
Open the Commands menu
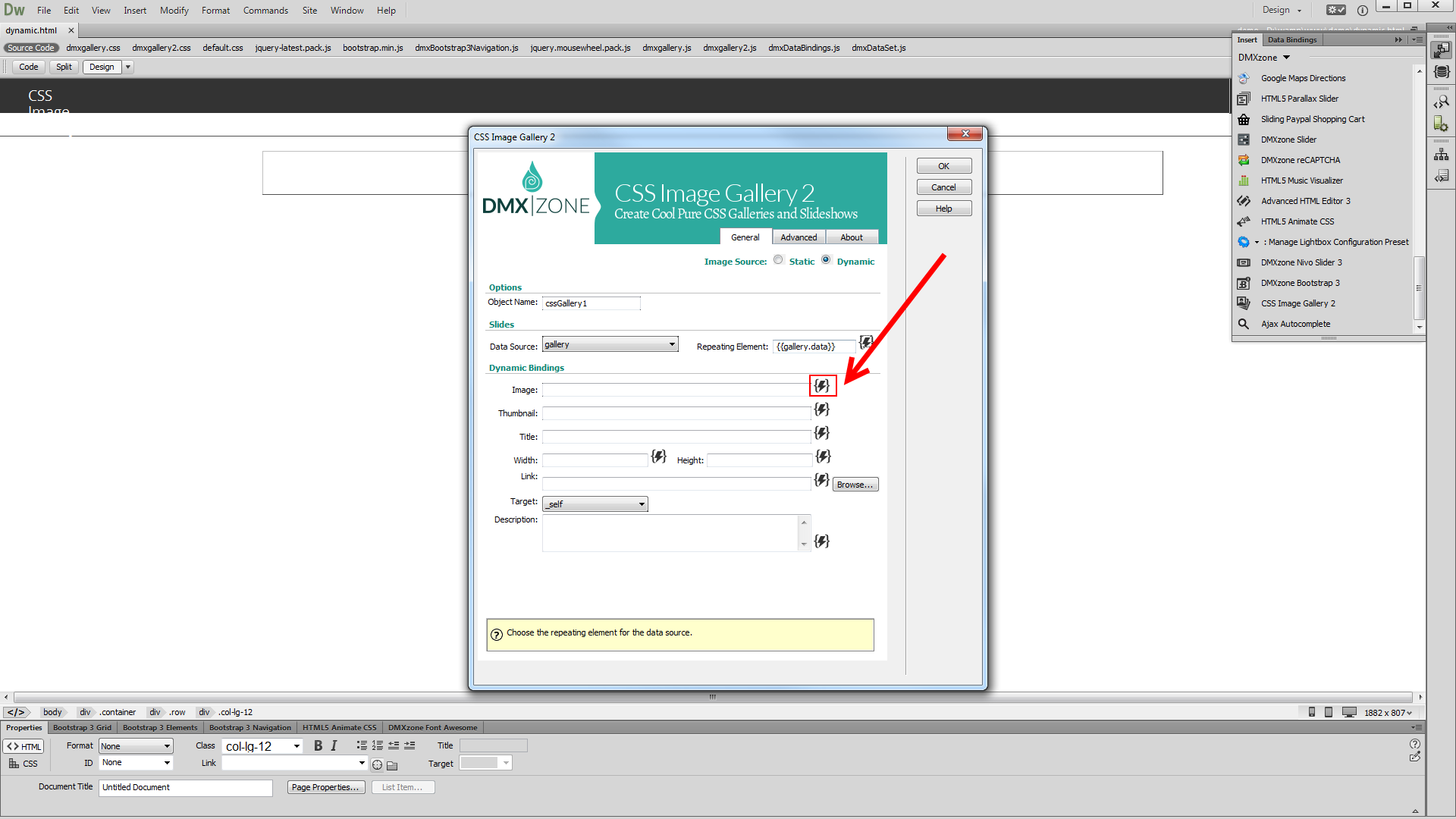pos(265,11)
